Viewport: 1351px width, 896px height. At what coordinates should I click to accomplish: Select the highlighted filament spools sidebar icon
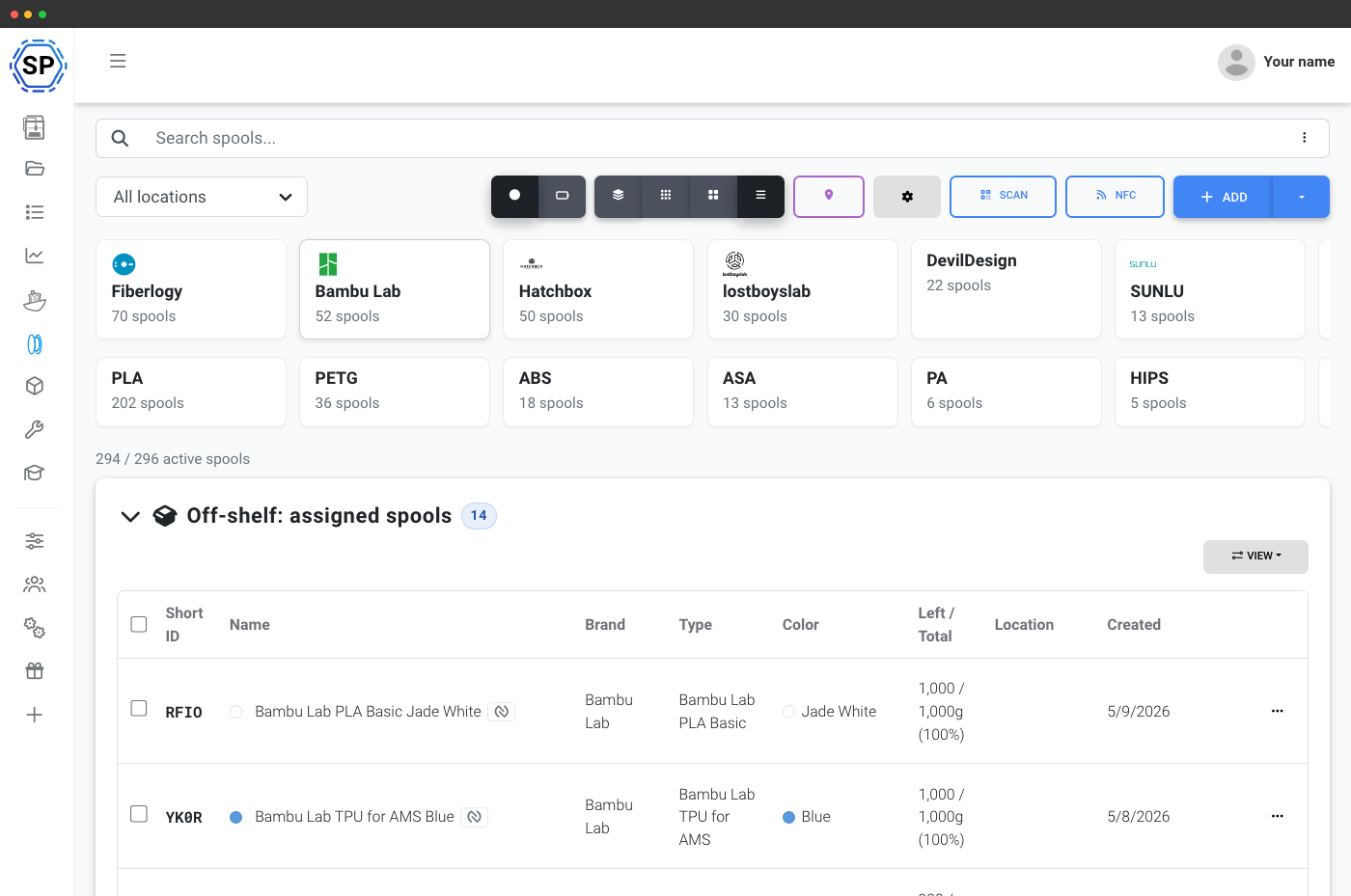click(35, 344)
